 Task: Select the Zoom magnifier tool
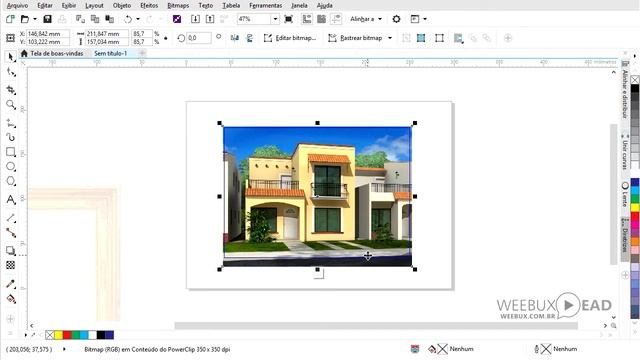tap(11, 105)
